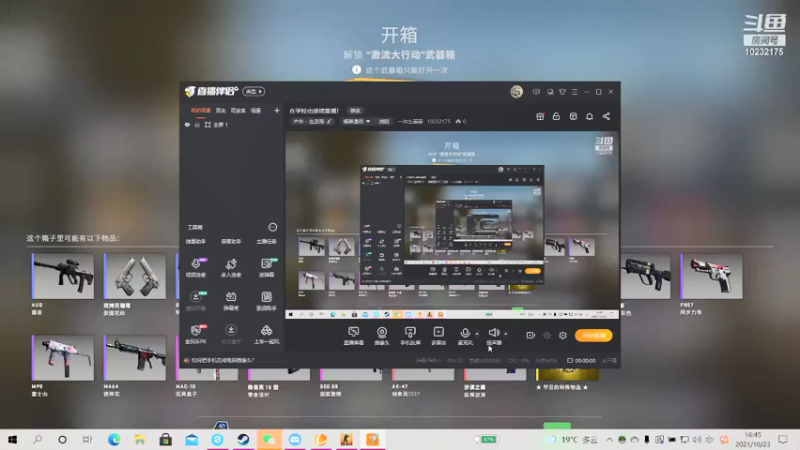The image size is (800, 450).
Task: Open the toolbox more (⋯) circle button
Action: coord(272,227)
